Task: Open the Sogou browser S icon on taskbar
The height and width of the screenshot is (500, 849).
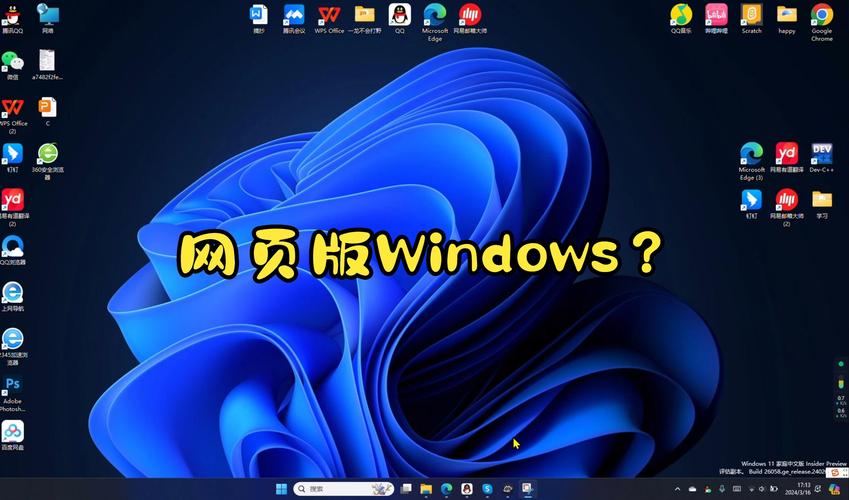Action: pyautogui.click(x=487, y=489)
